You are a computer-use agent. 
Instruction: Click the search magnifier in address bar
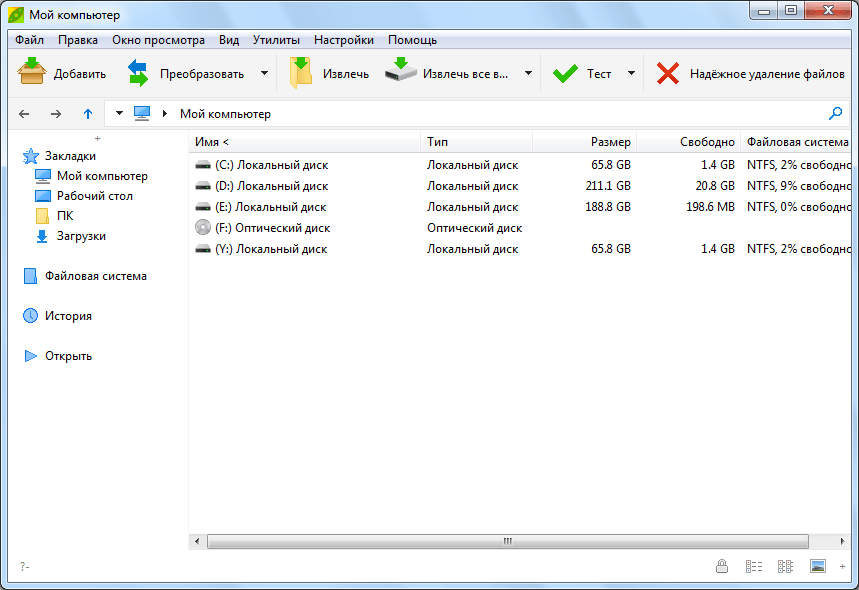click(x=836, y=114)
